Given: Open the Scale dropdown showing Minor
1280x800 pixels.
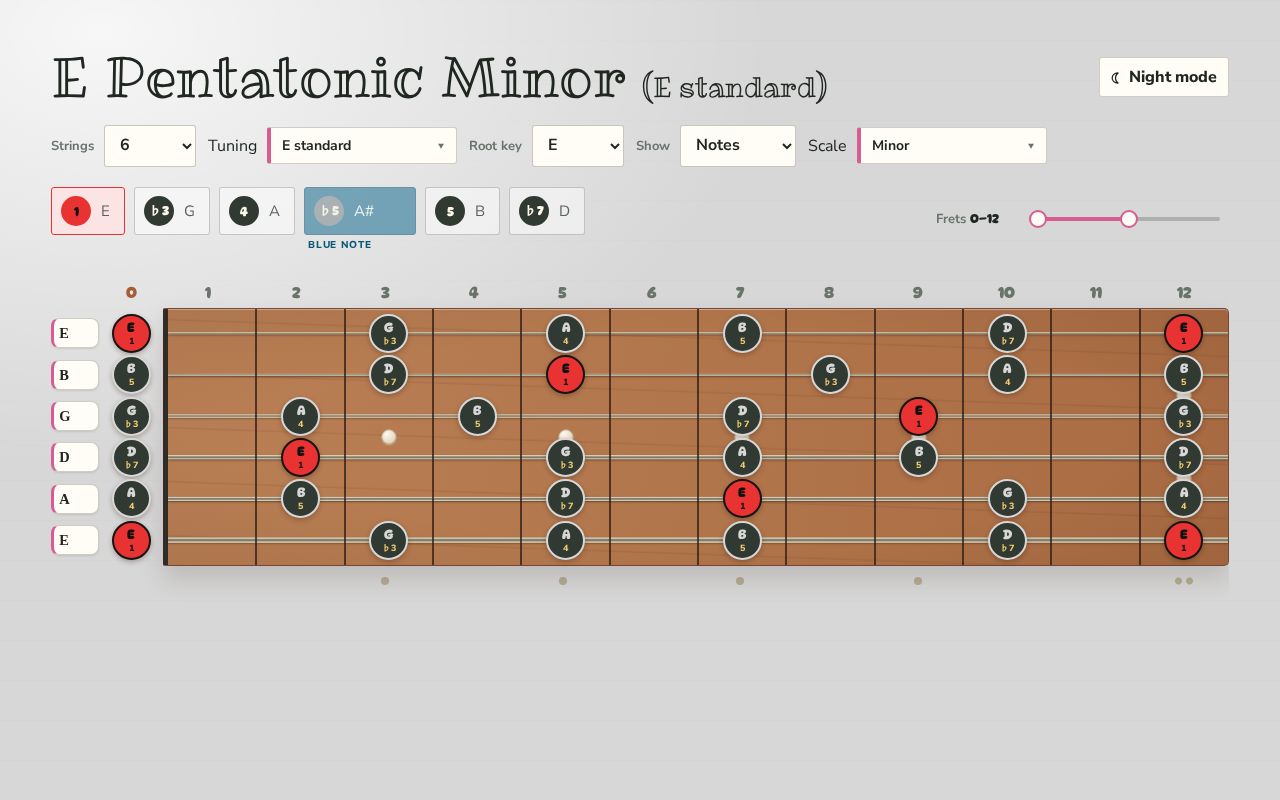Looking at the screenshot, I should pyautogui.click(x=952, y=146).
